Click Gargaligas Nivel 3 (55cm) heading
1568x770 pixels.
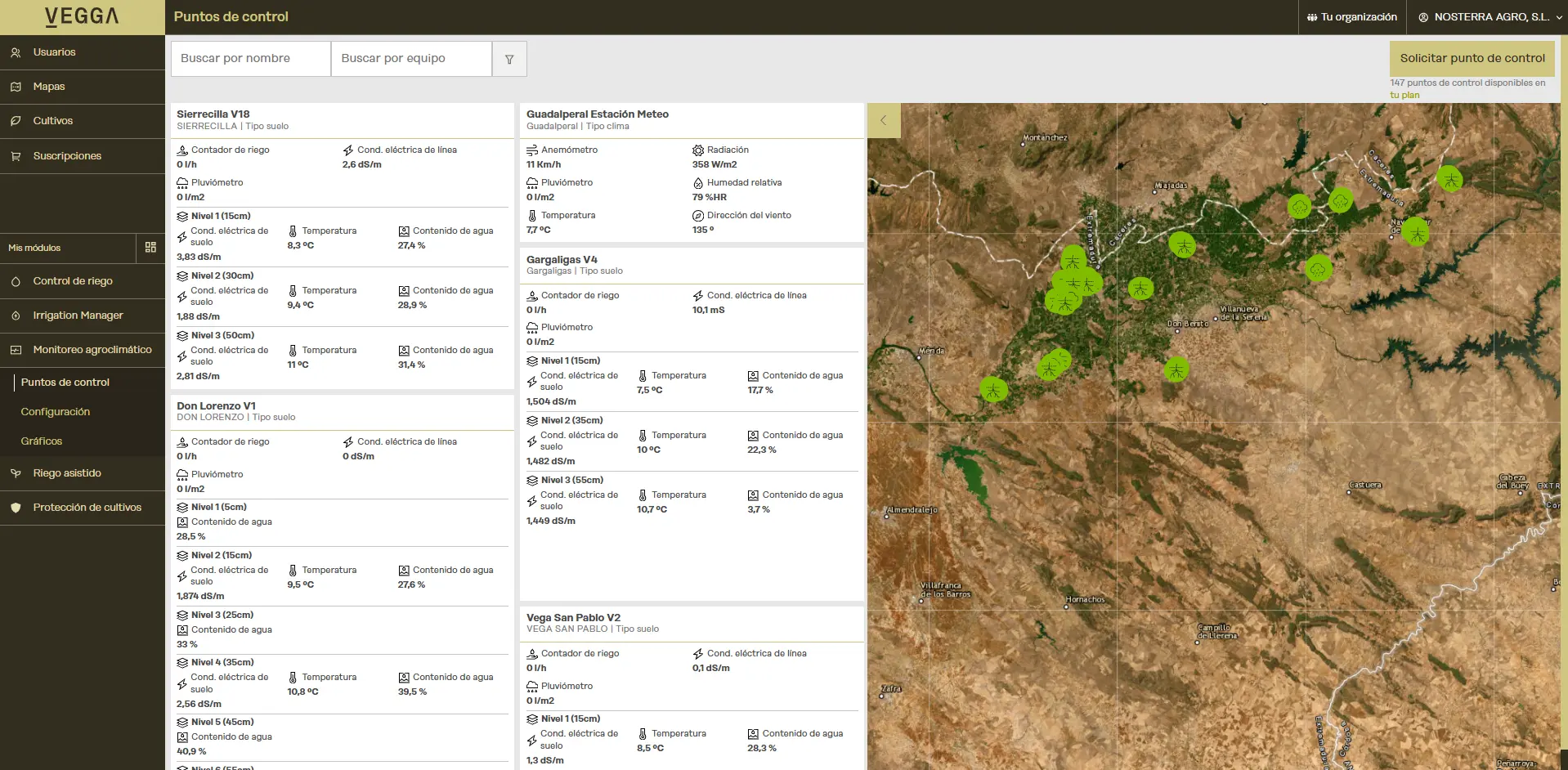pyautogui.click(x=572, y=481)
